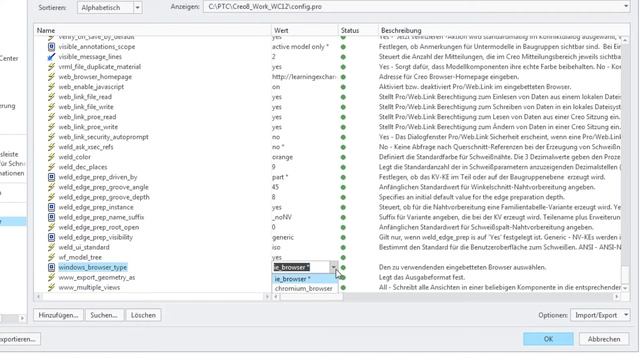This screenshot has width=640, height=360.
Task: Click the lightning icon beside vrml_file_duplicate_material
Action: [51, 67]
